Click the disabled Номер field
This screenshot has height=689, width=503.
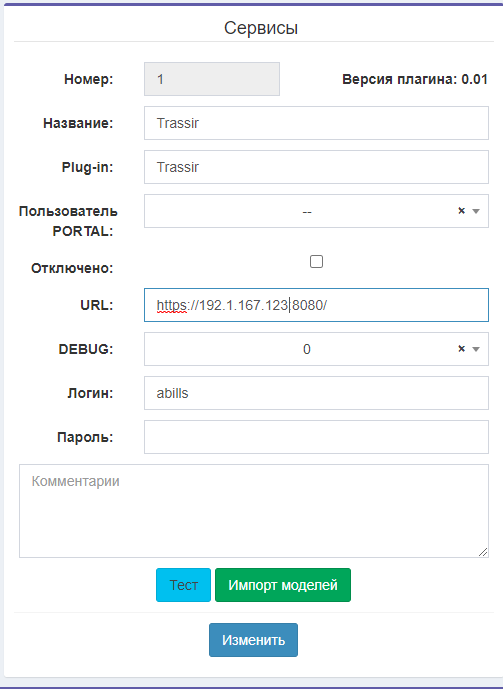pos(212,79)
